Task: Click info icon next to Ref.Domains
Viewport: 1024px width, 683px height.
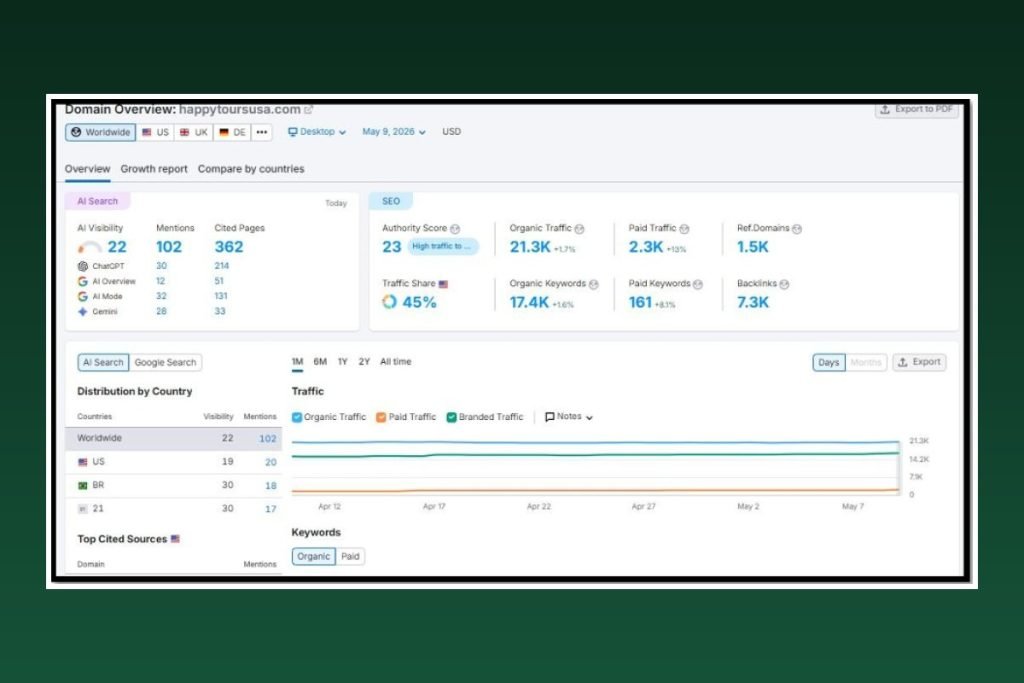Action: 797,229
